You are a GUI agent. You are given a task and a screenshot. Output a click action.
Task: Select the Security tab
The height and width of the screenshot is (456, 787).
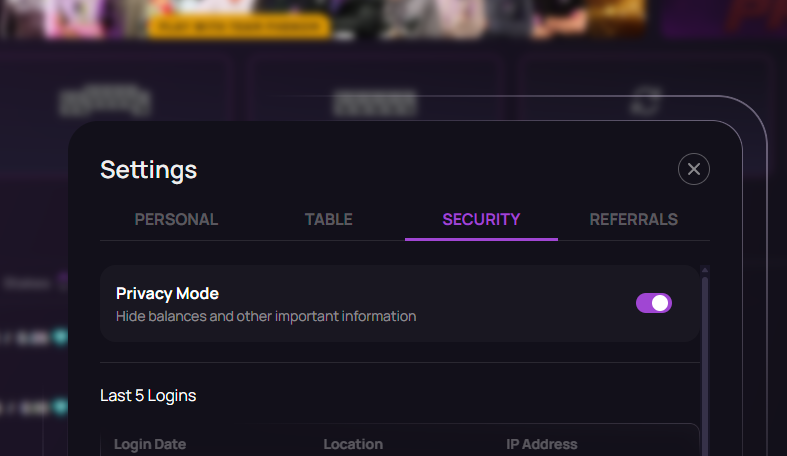[481, 219]
